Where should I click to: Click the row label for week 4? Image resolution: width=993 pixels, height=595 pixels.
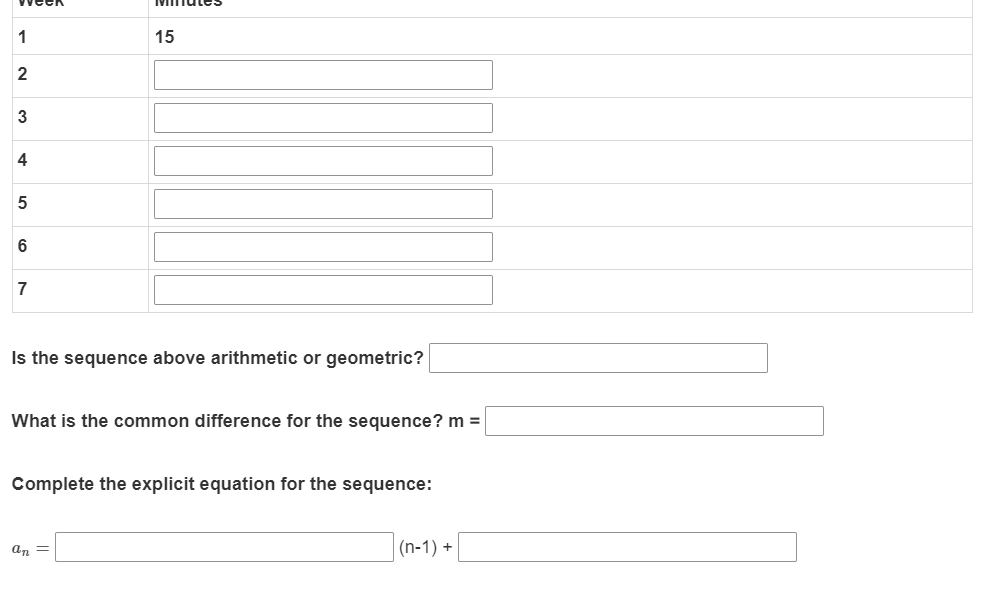[20, 160]
